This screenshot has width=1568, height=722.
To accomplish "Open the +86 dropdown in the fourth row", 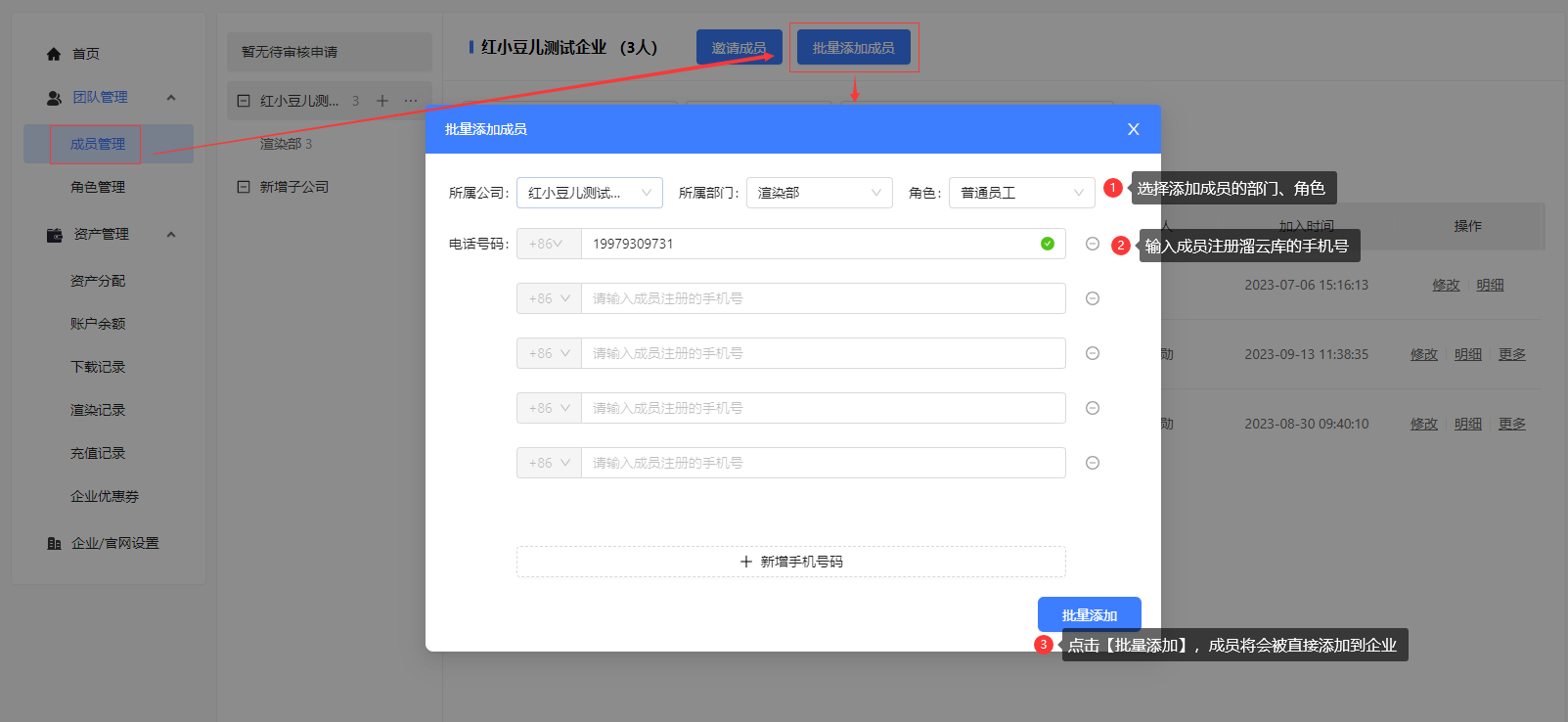I will click(x=549, y=408).
